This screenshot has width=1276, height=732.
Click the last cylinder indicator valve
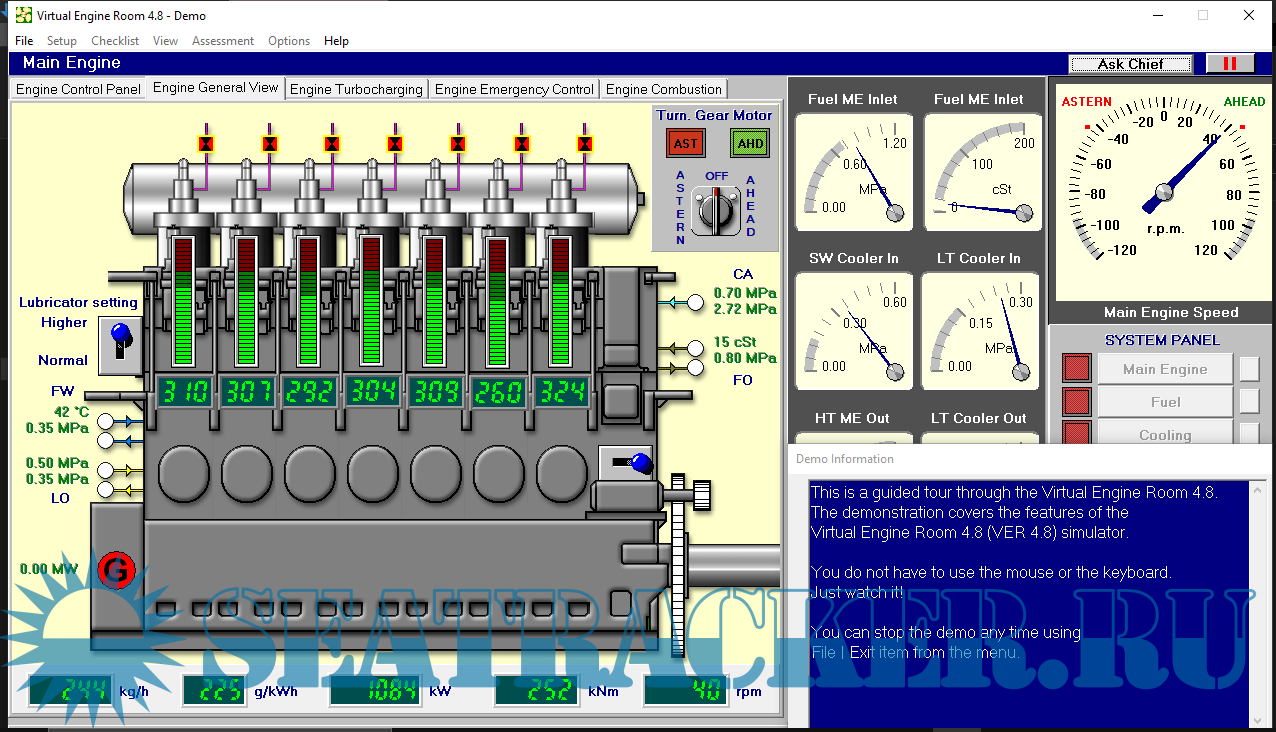(584, 144)
